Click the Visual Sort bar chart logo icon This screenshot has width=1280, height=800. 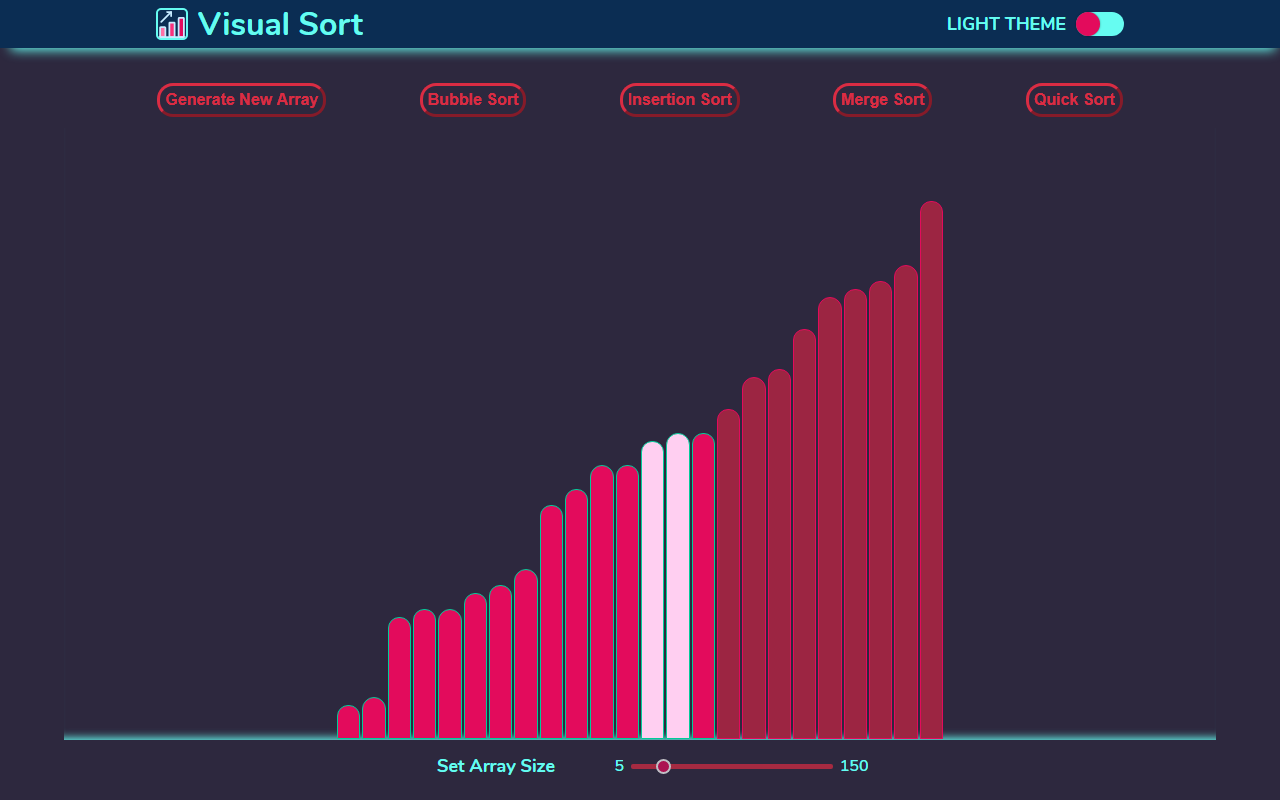pos(172,24)
